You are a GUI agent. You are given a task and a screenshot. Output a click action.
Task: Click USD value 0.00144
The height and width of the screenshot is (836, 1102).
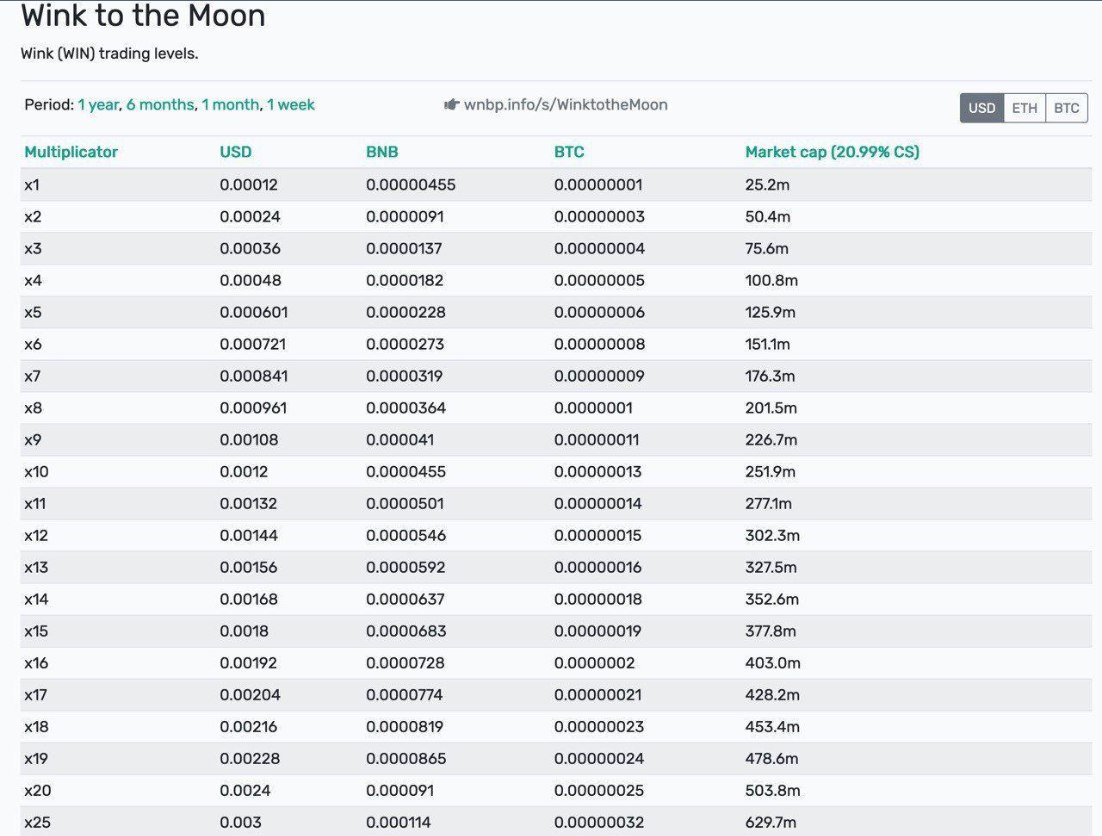click(x=249, y=535)
